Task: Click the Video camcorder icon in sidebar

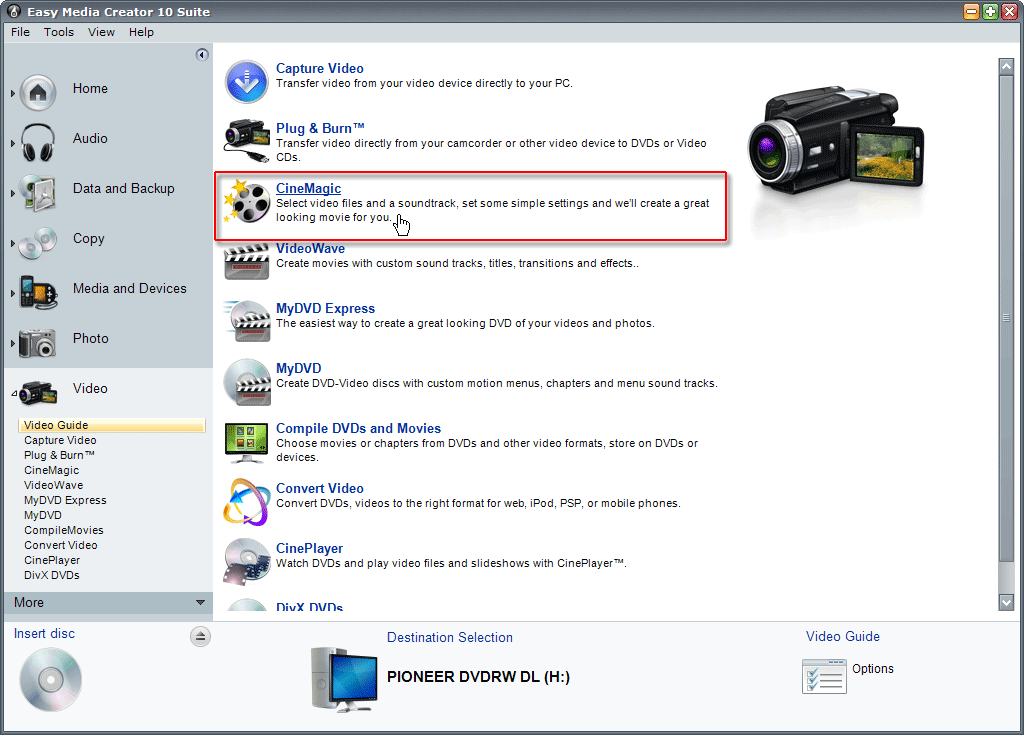Action: pos(38,392)
